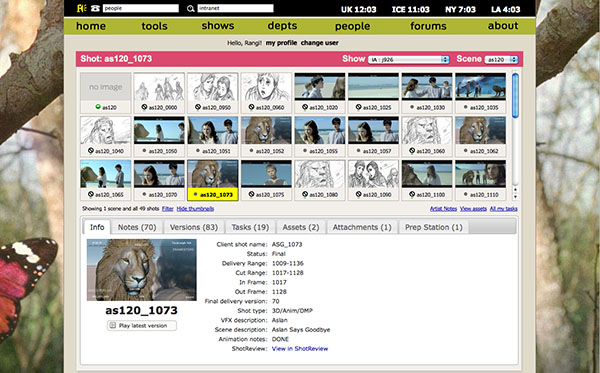Select shot thumbnail as120_1051
This screenshot has height=373, width=600.
pyautogui.click(x=213, y=136)
